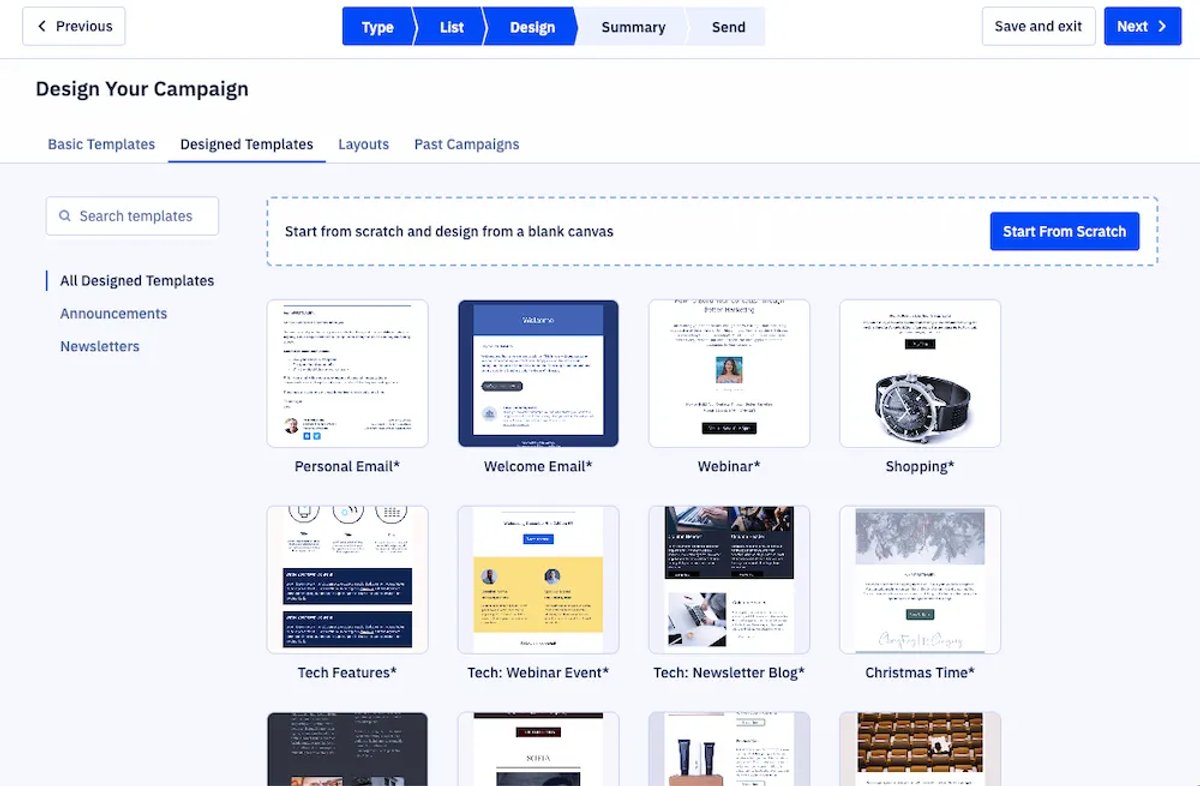The image size is (1200, 786).
Task: Go to the Summary step
Action: (633, 27)
